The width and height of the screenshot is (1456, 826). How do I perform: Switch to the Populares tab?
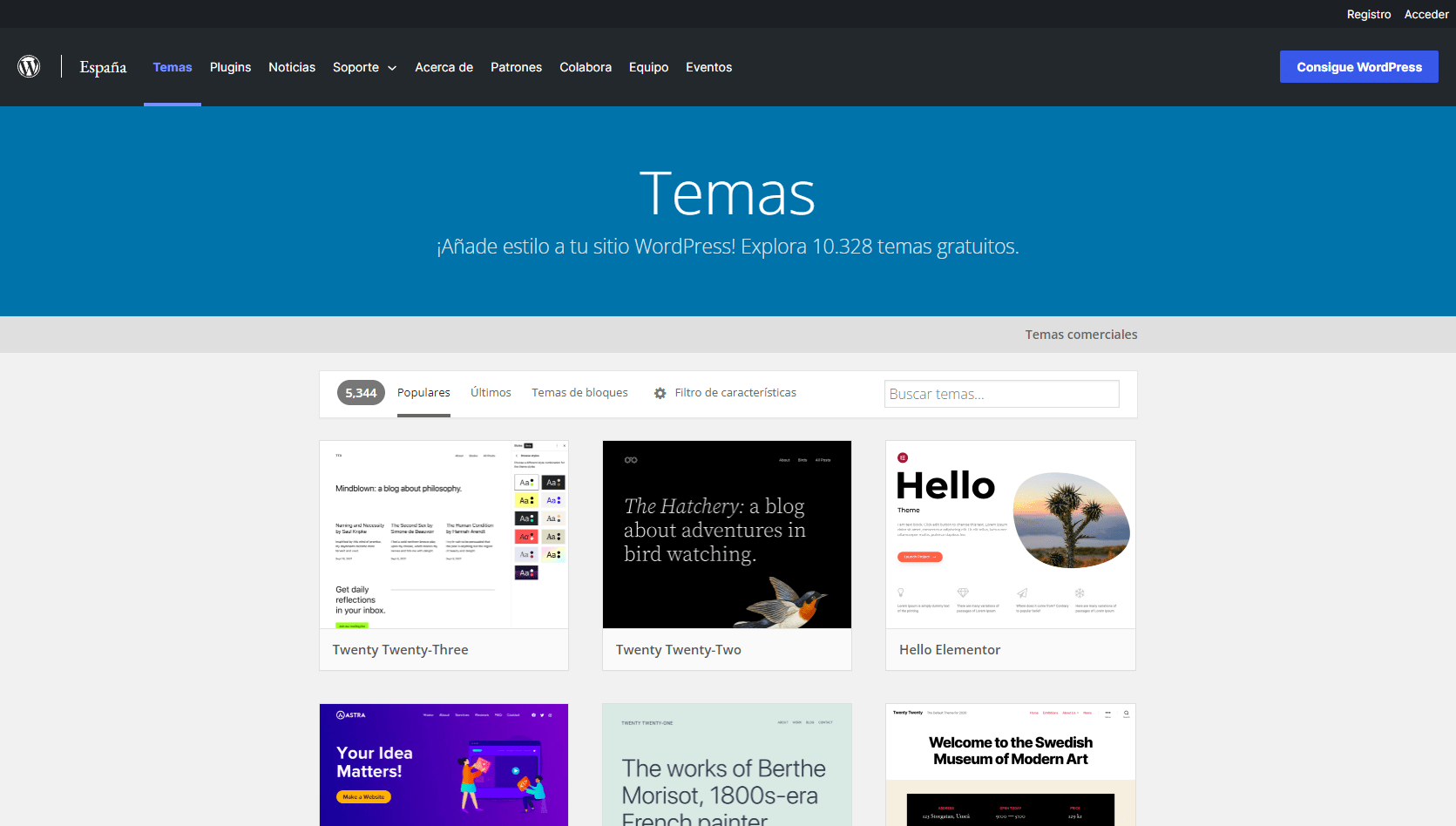coord(423,393)
